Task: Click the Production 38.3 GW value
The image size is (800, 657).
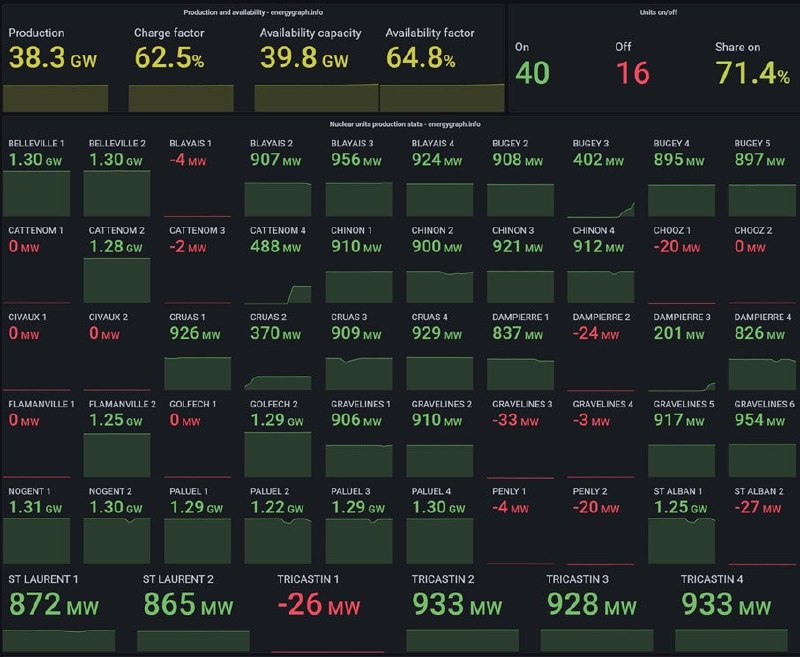Action: (x=54, y=59)
